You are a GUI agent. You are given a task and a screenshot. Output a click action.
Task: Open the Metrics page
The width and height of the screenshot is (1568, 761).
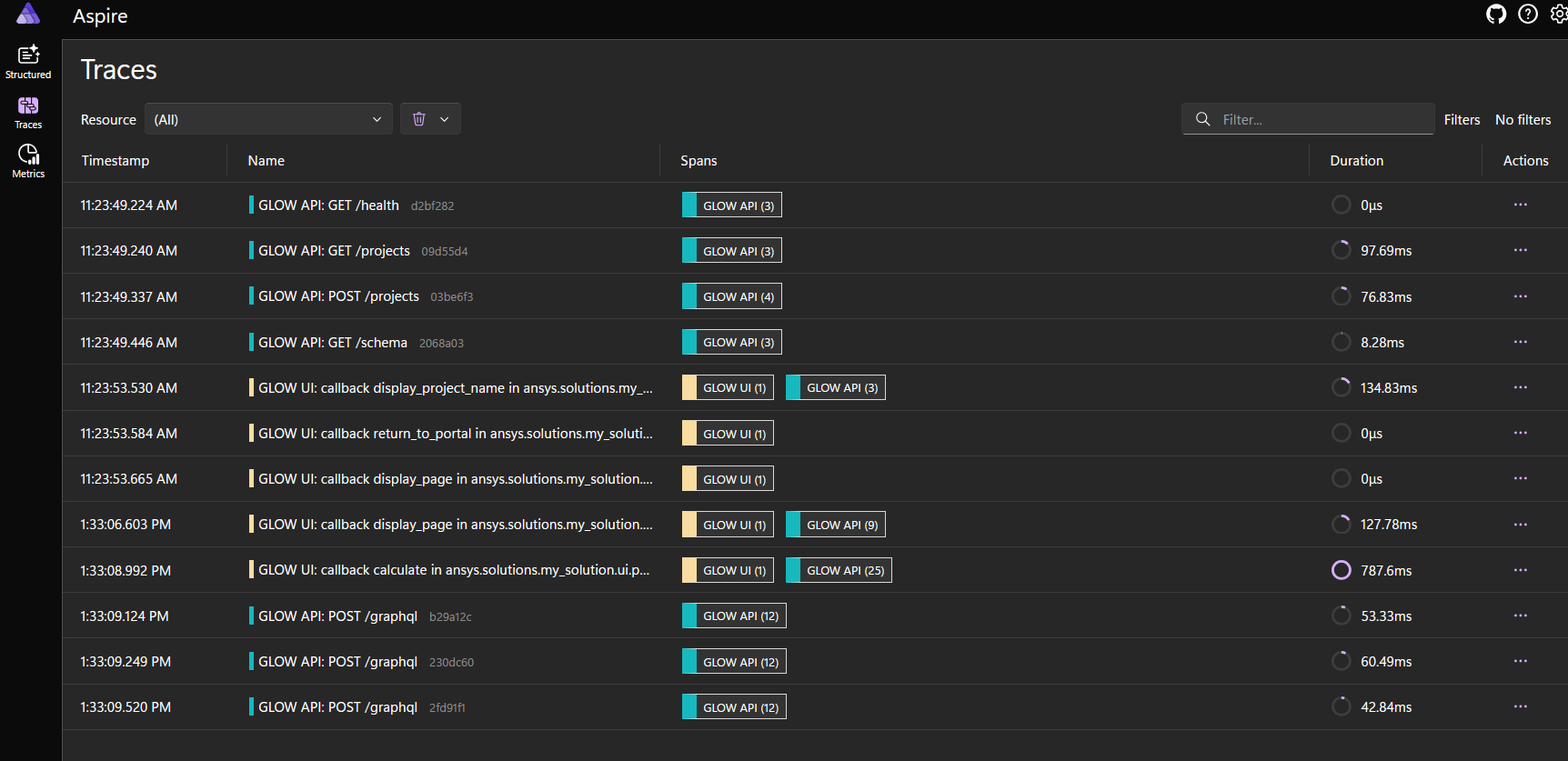tap(28, 161)
